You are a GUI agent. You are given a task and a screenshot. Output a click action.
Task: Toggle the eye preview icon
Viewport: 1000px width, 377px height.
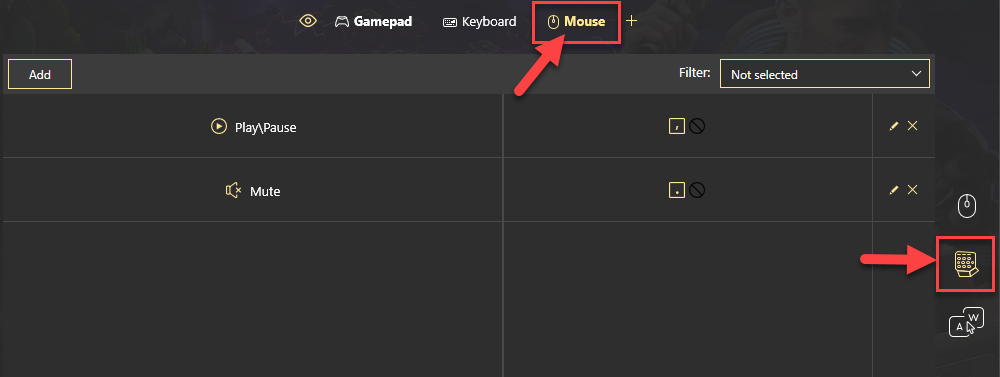tap(308, 21)
